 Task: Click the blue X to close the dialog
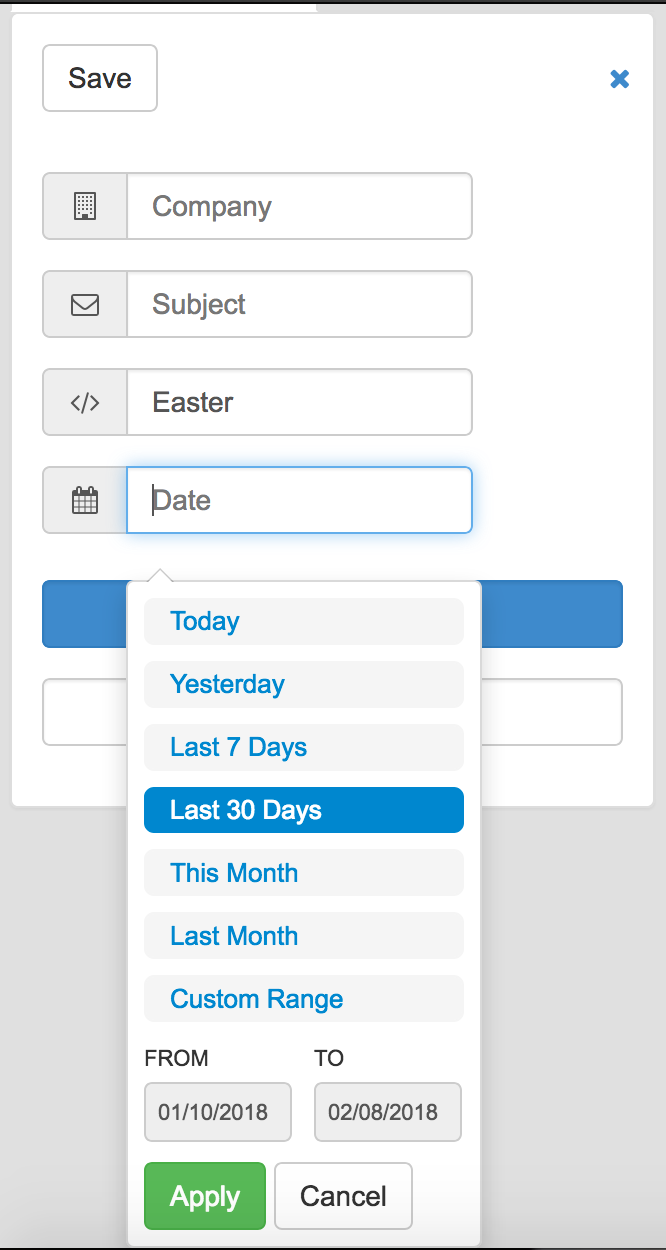(620, 79)
